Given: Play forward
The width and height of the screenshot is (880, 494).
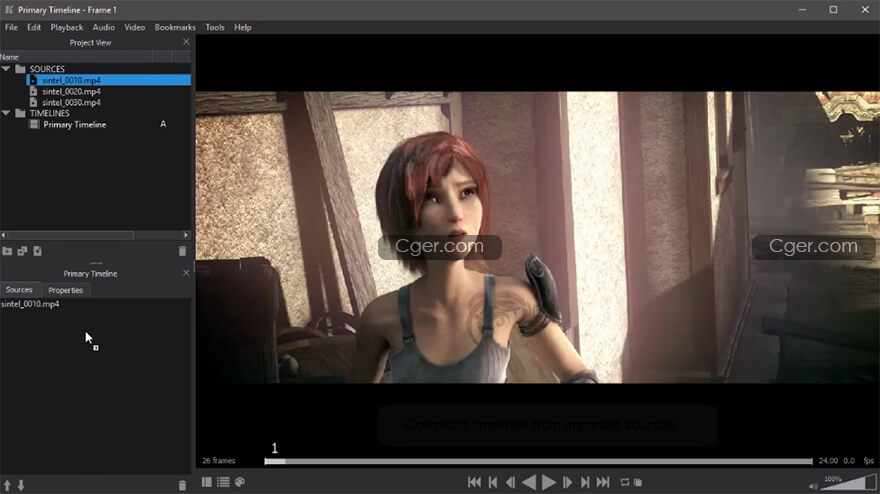Looking at the screenshot, I should click(x=549, y=482).
